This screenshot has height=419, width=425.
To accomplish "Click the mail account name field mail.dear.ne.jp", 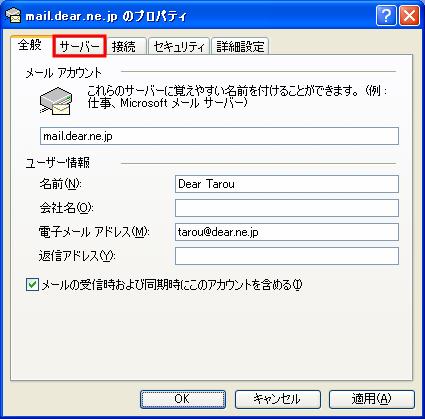I will pyautogui.click(x=219, y=136).
